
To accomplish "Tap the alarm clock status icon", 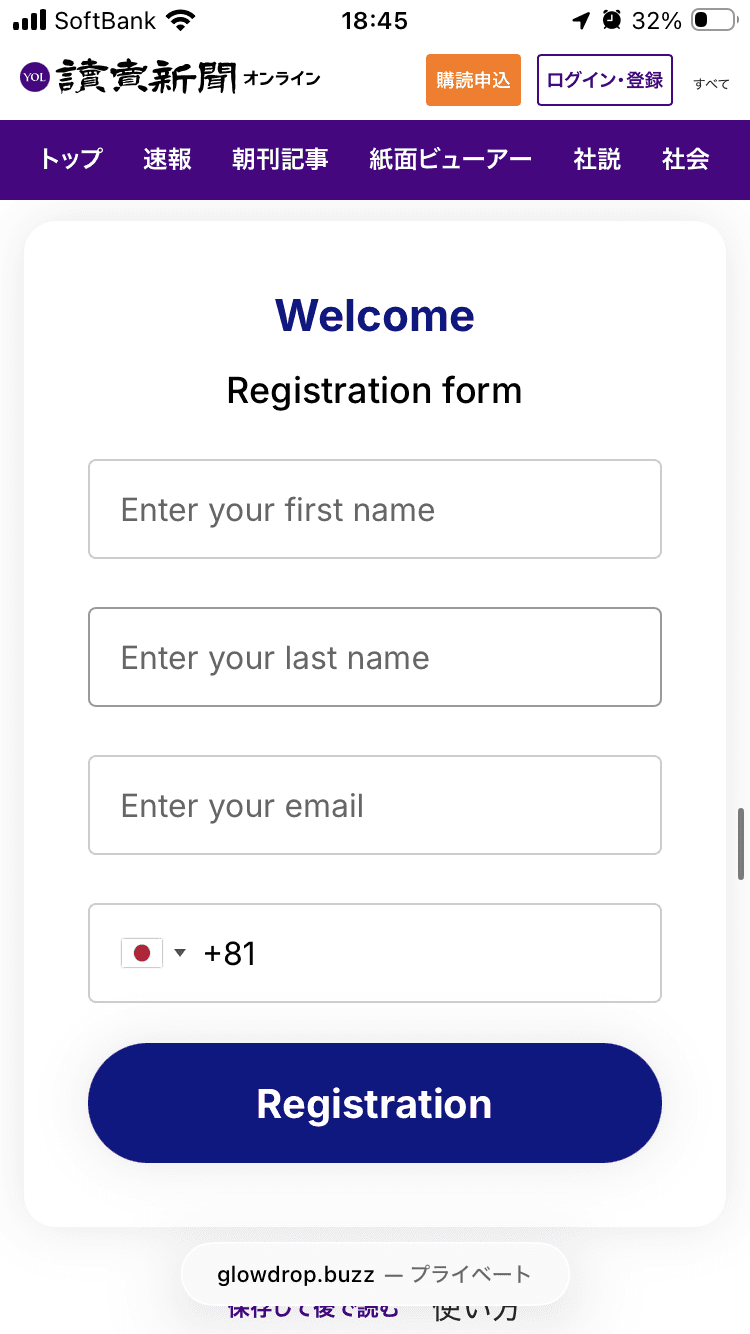I will [612, 20].
